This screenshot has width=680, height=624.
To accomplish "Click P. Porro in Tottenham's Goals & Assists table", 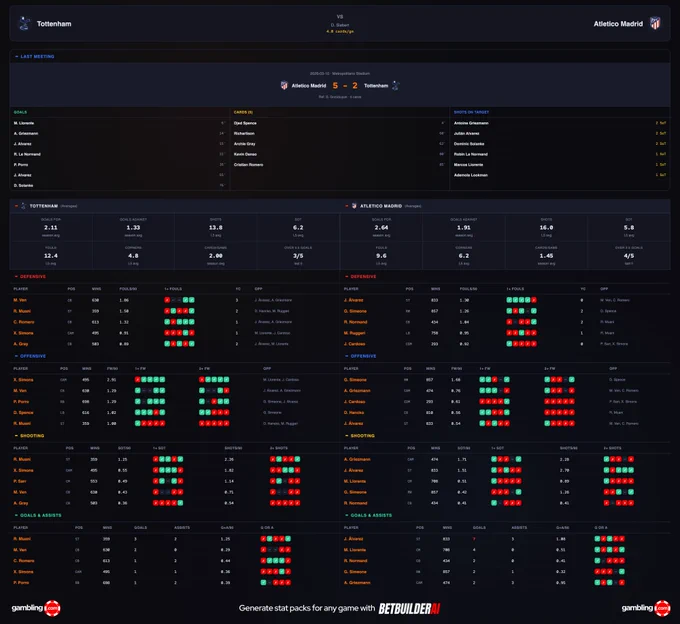I will pyautogui.click(x=21, y=582).
